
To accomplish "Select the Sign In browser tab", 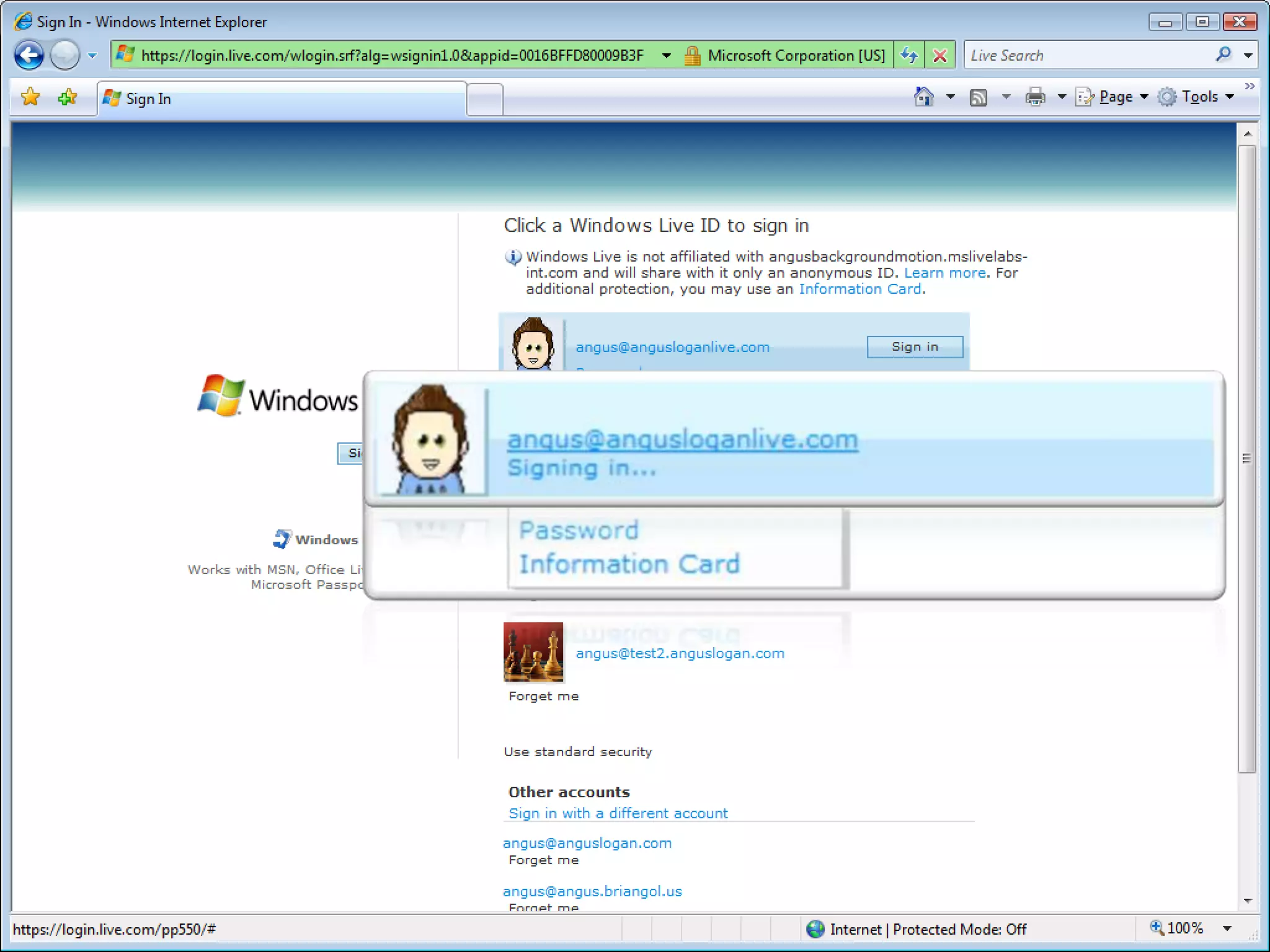I will click(282, 99).
